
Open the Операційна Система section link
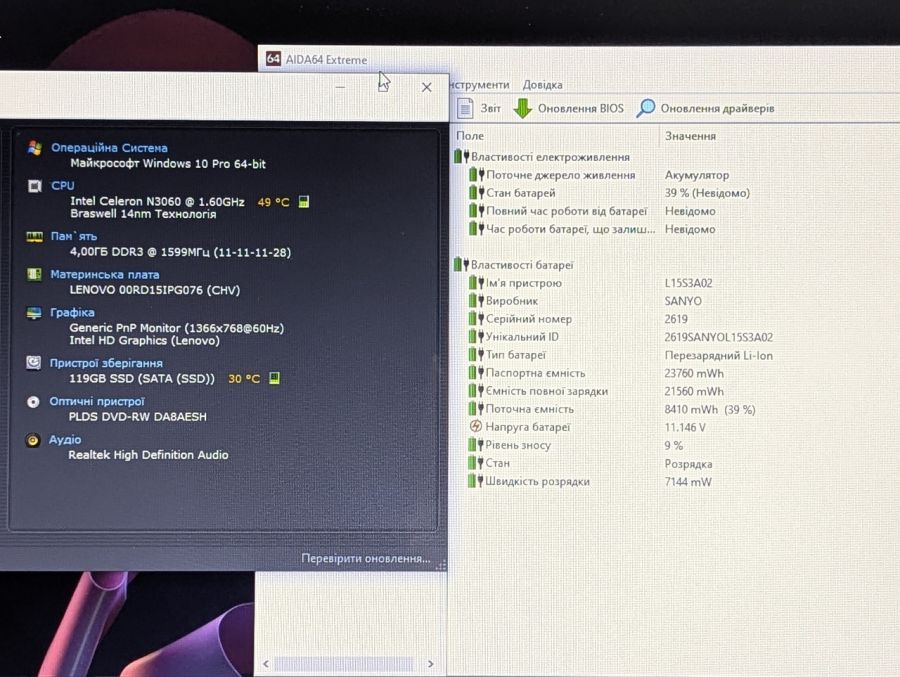click(109, 148)
